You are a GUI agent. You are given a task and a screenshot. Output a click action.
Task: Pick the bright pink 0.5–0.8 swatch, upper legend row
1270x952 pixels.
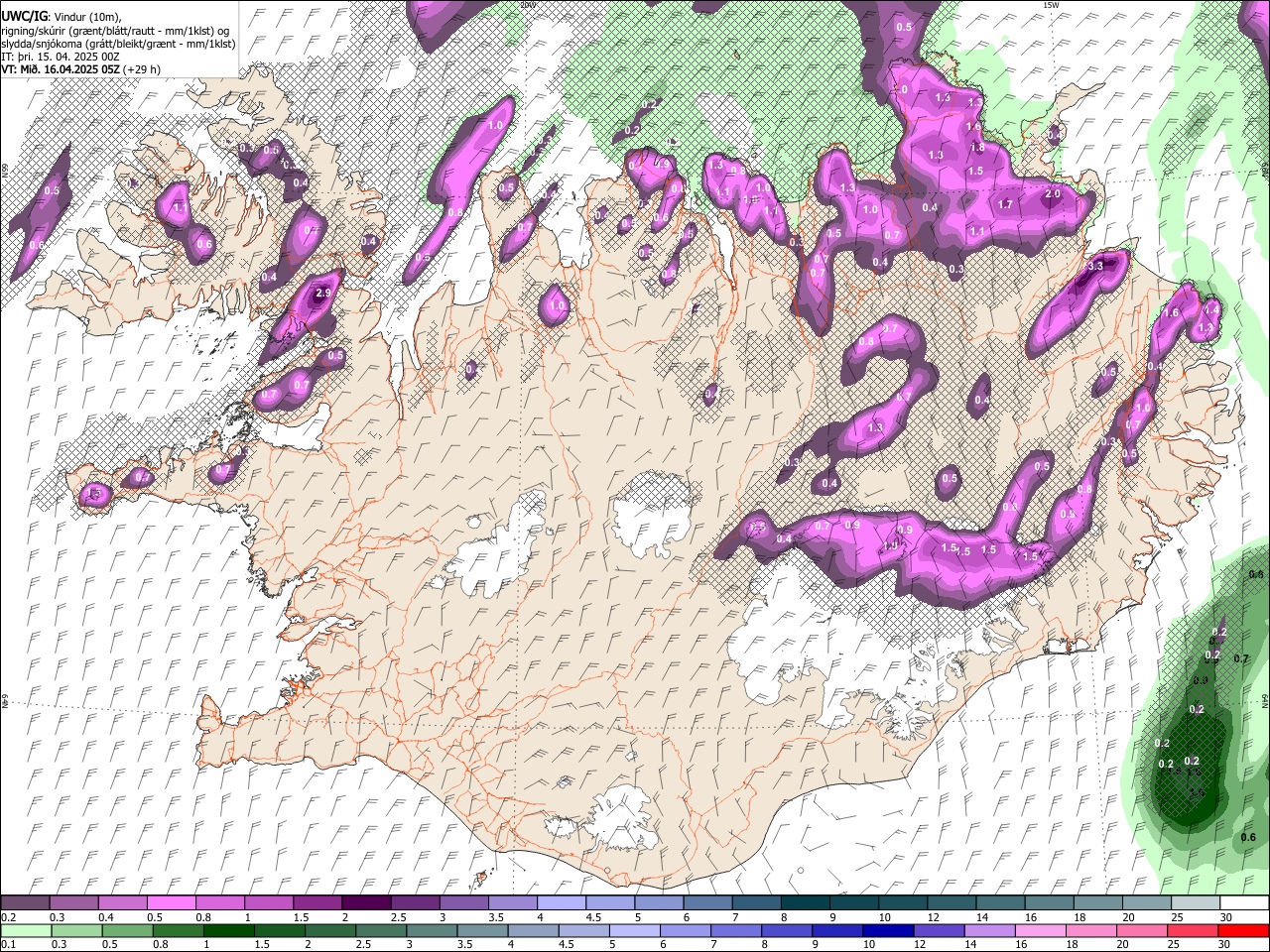(172, 903)
